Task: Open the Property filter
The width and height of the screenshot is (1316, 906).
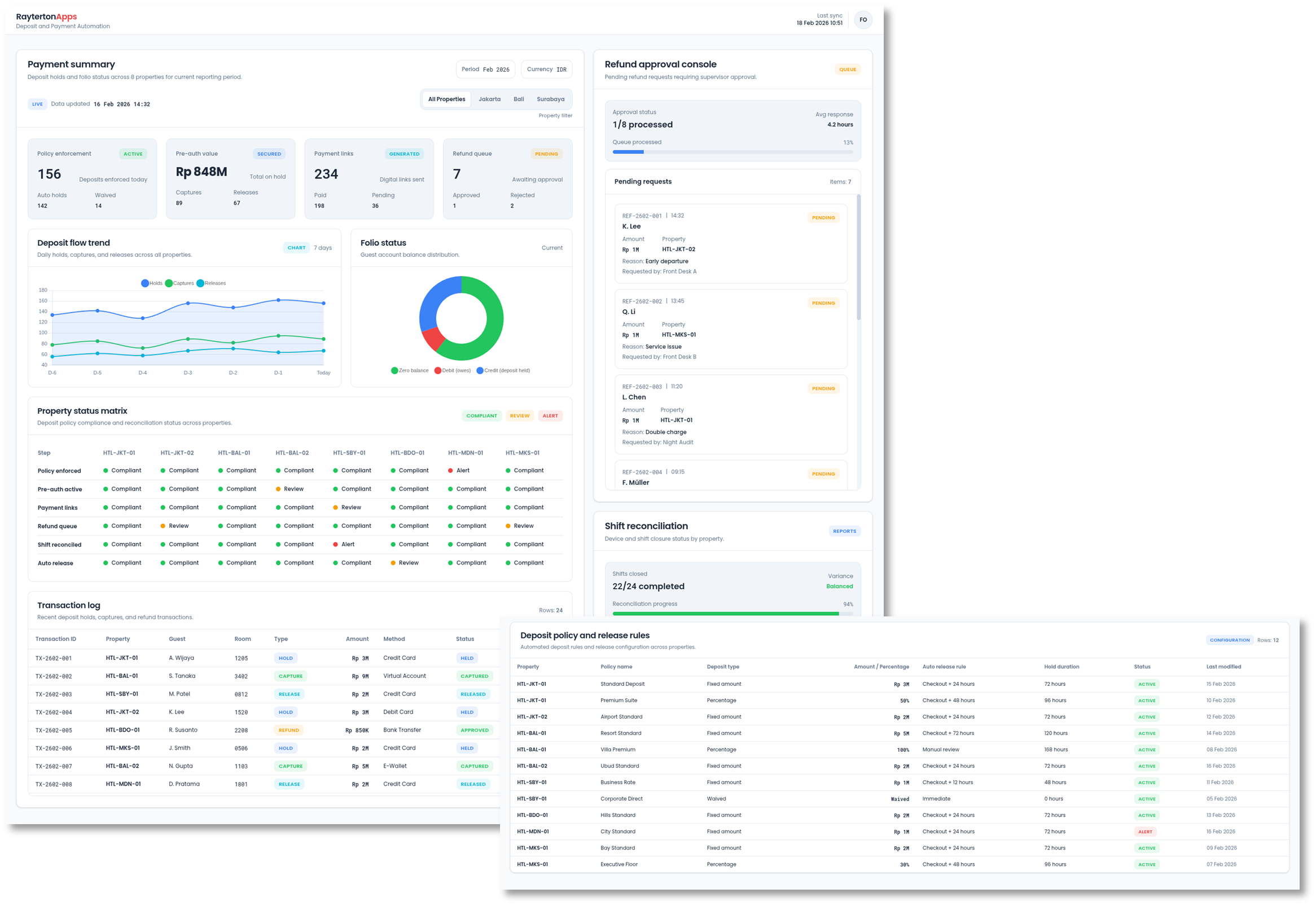Action: pos(555,115)
